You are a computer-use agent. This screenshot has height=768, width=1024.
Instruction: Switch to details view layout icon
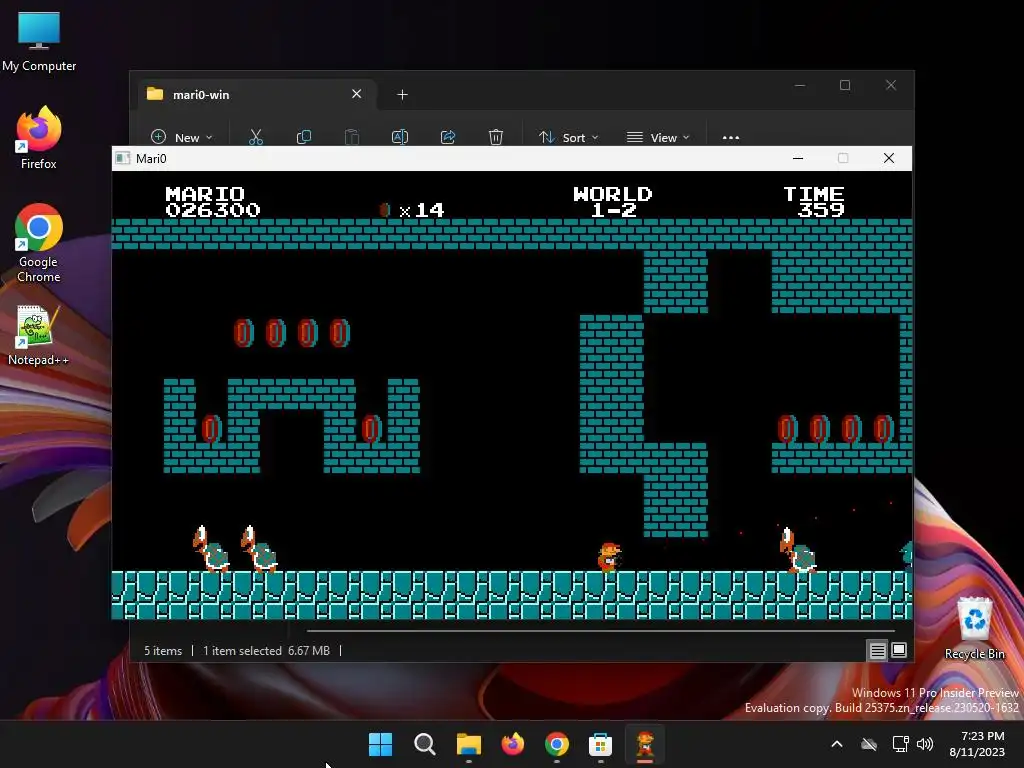coord(877,650)
